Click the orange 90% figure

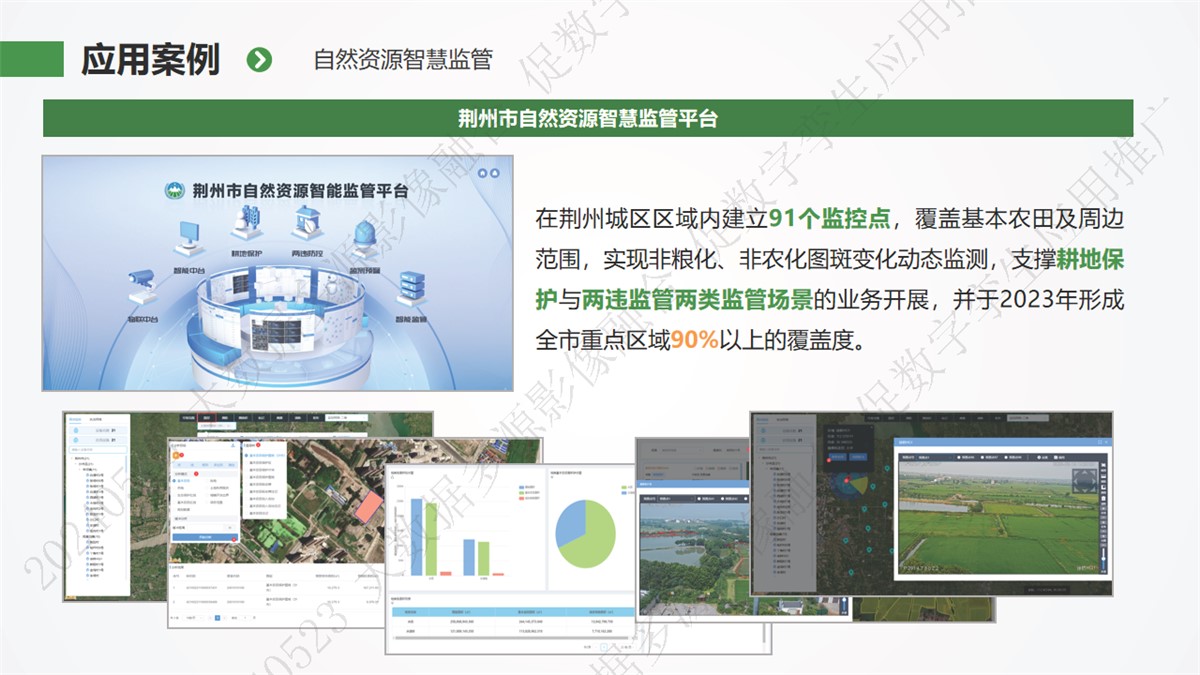[x=694, y=340]
